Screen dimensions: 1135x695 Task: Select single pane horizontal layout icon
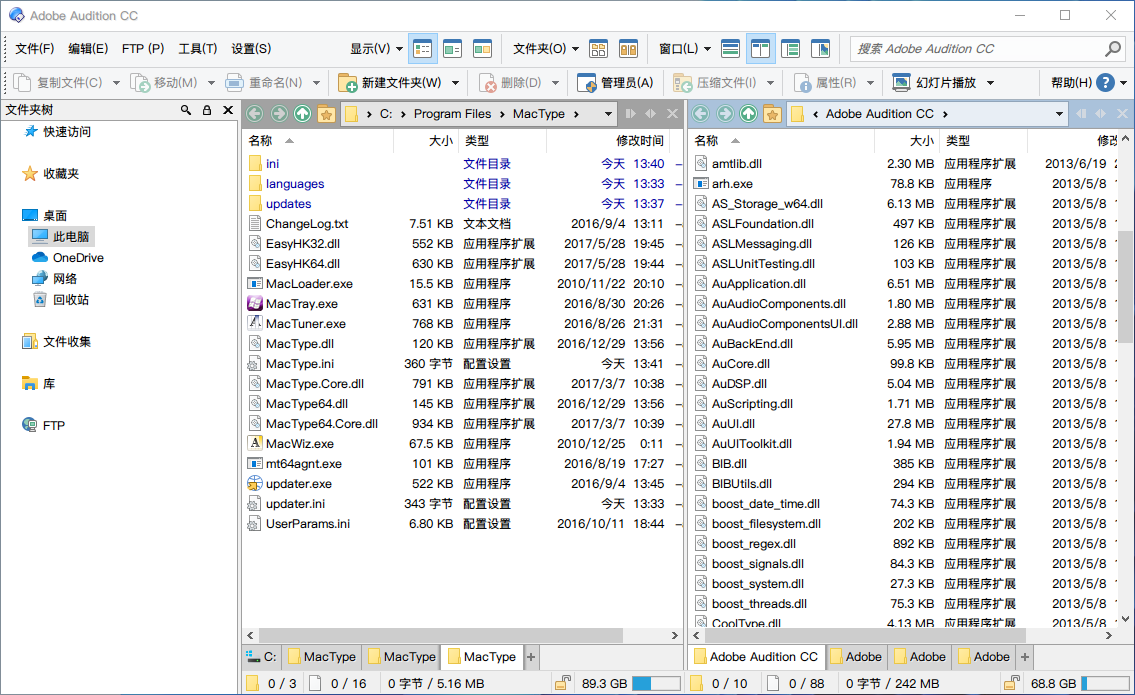coord(731,49)
